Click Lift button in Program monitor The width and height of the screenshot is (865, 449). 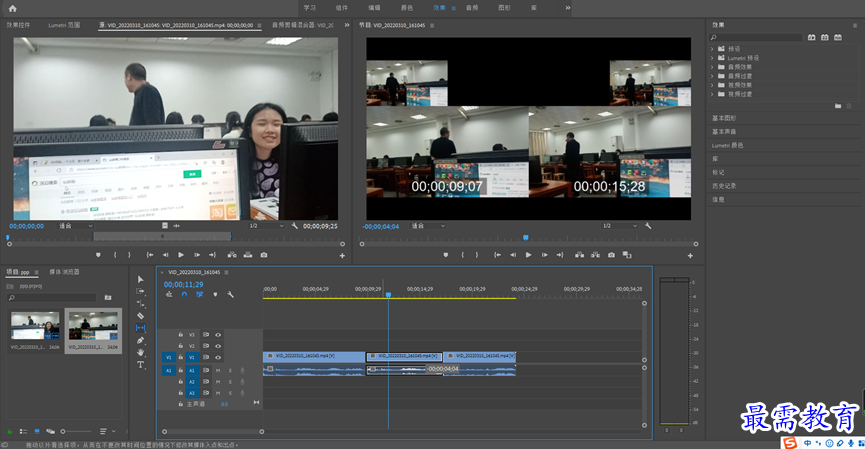tap(579, 255)
